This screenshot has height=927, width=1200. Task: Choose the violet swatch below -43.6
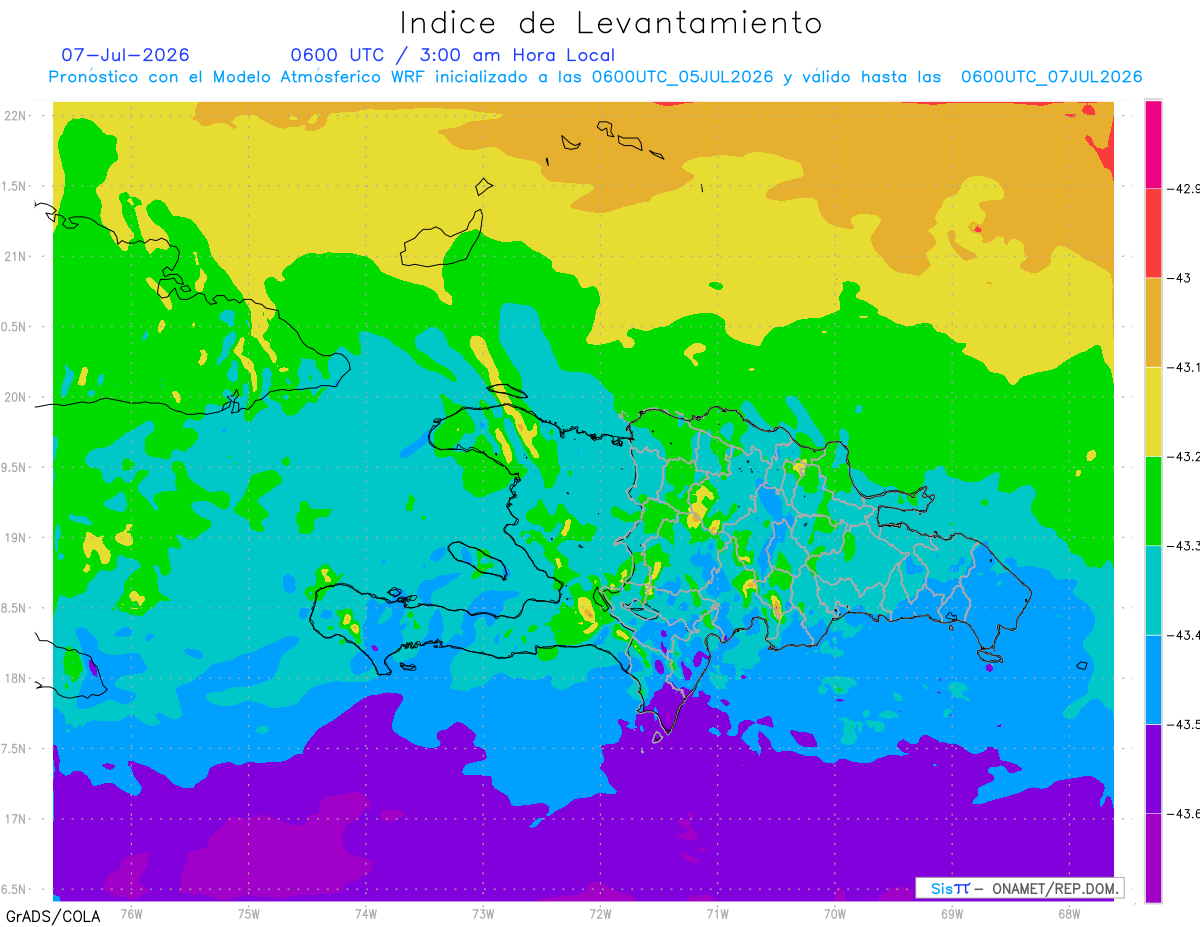1153,858
